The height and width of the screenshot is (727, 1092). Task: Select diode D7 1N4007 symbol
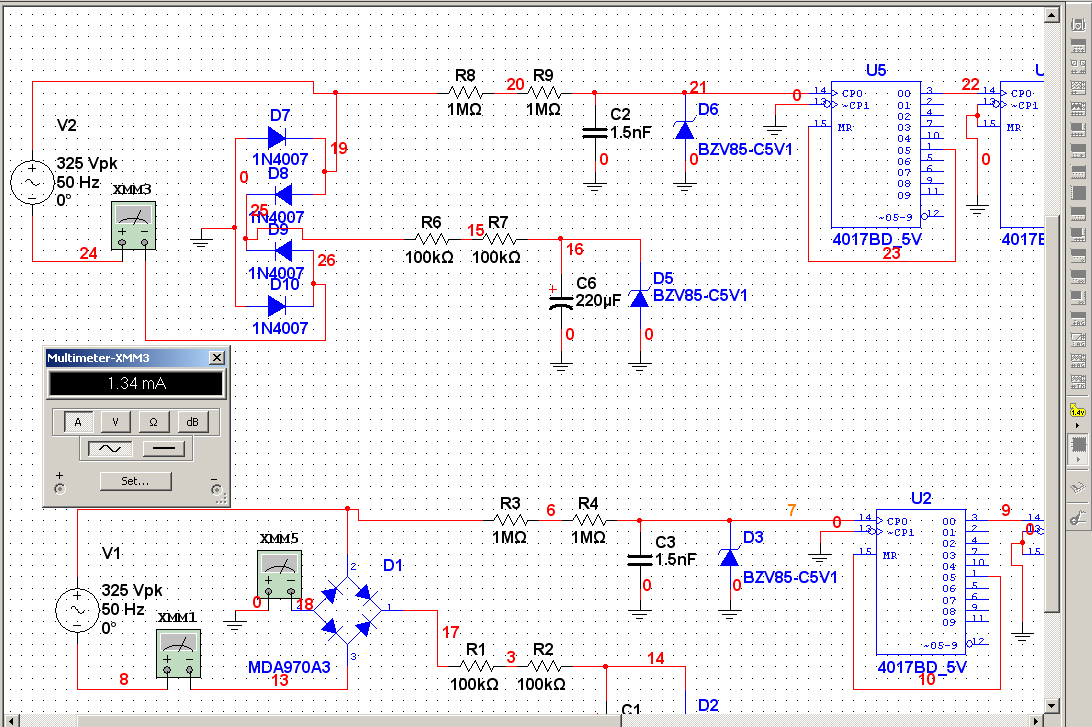[278, 137]
